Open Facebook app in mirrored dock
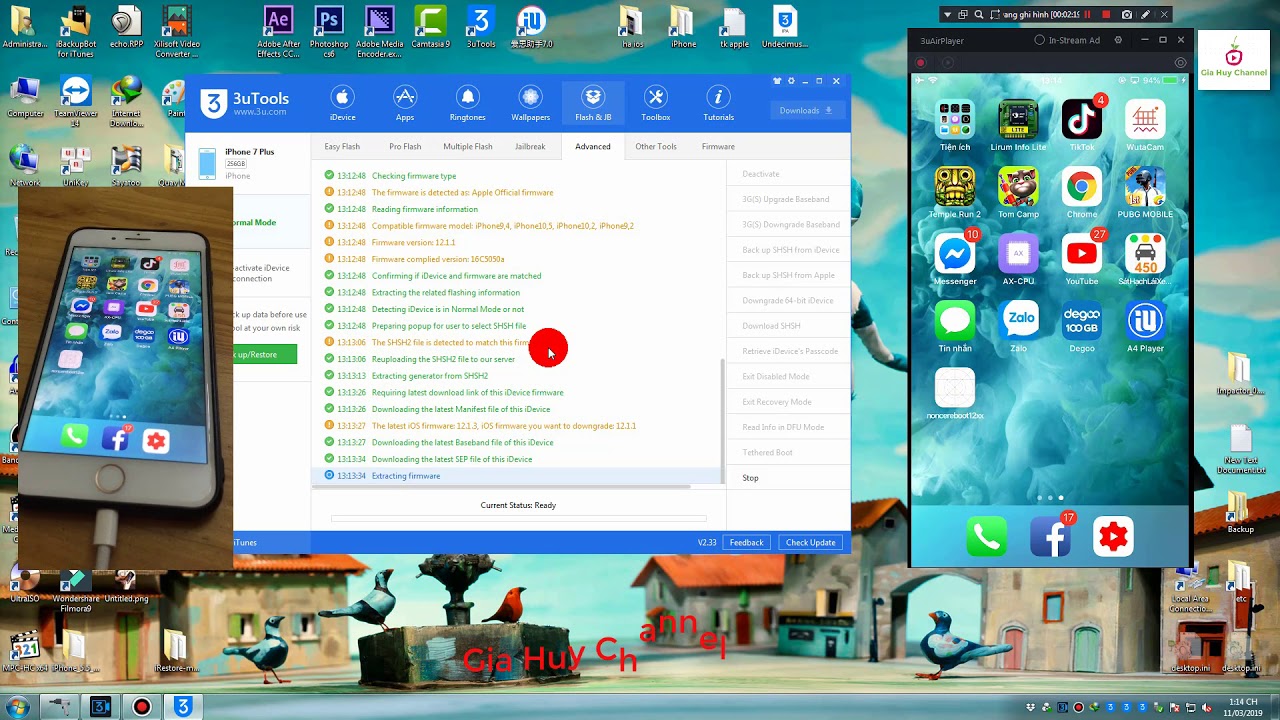This screenshot has width=1280, height=720. point(1050,537)
